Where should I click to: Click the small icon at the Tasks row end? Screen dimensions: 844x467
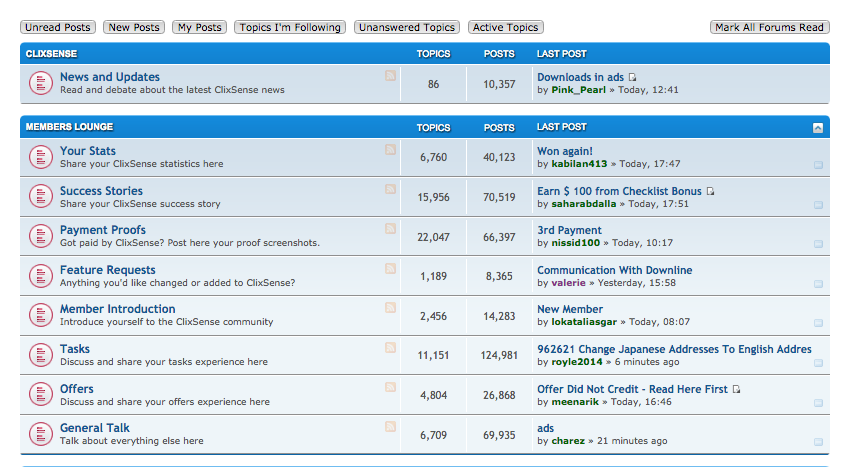pos(818,363)
